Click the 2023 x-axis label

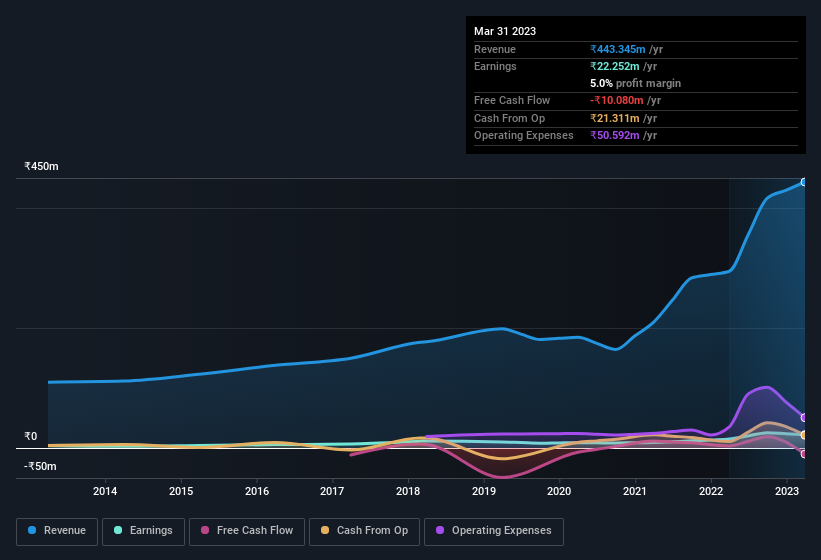pyautogui.click(x=787, y=491)
